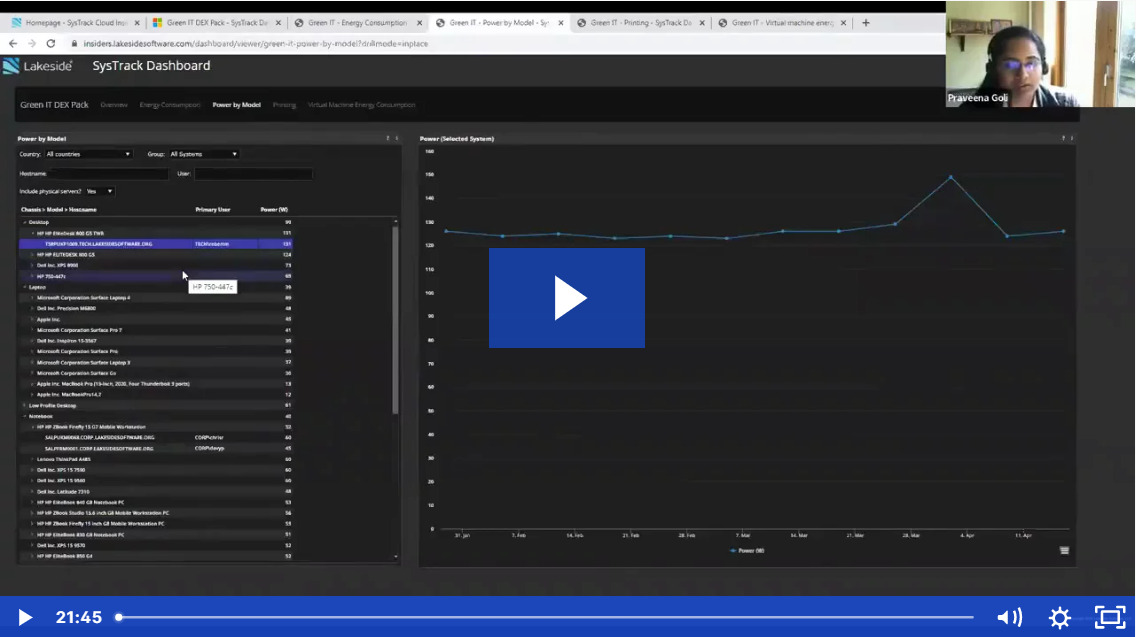Expand the HP ELITEDESK 800 G5 row
1136x637 pixels.
pos(33,255)
